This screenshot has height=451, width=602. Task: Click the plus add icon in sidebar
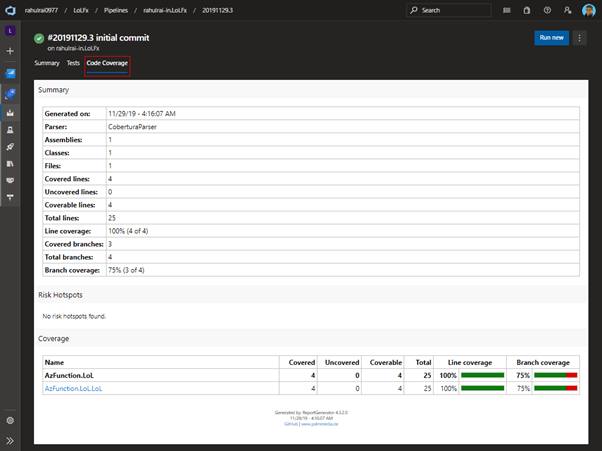[x=10, y=51]
